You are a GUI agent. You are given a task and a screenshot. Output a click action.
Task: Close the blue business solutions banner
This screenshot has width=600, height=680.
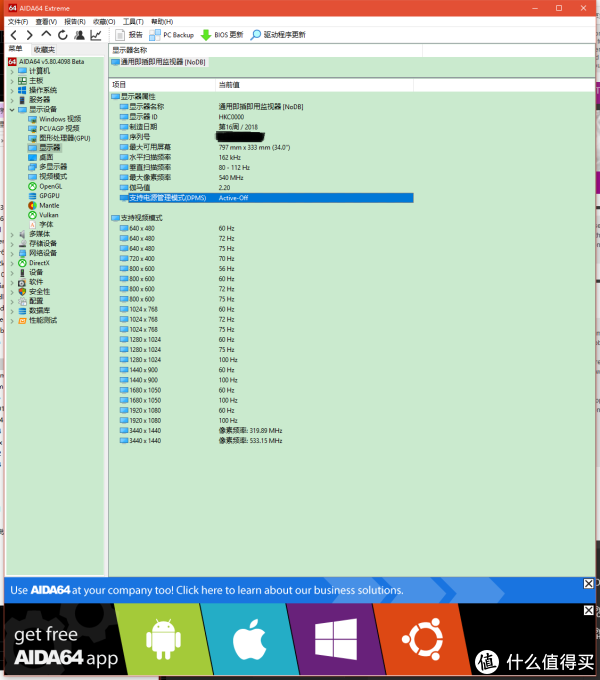pyautogui.click(x=588, y=584)
